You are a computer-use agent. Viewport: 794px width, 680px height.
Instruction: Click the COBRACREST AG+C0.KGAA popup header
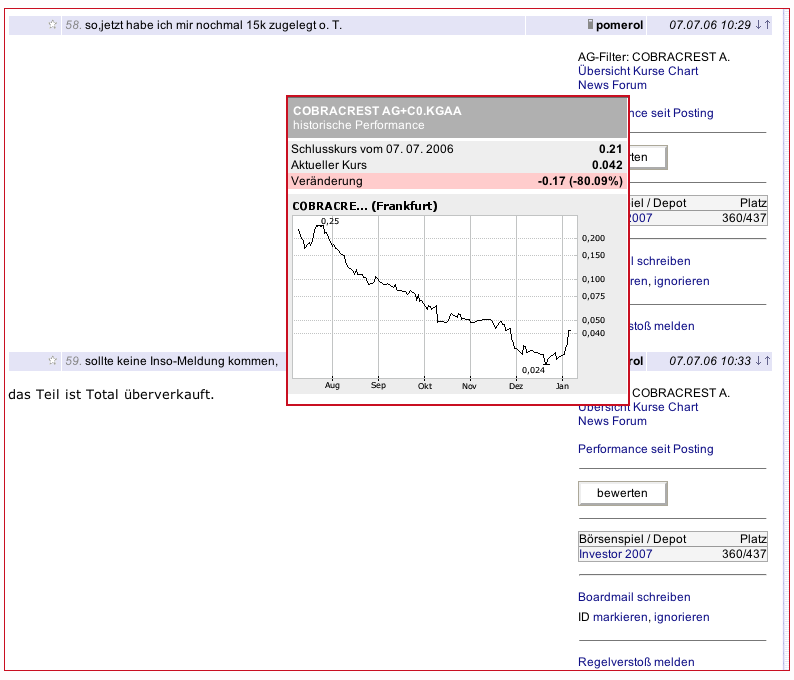click(x=458, y=118)
